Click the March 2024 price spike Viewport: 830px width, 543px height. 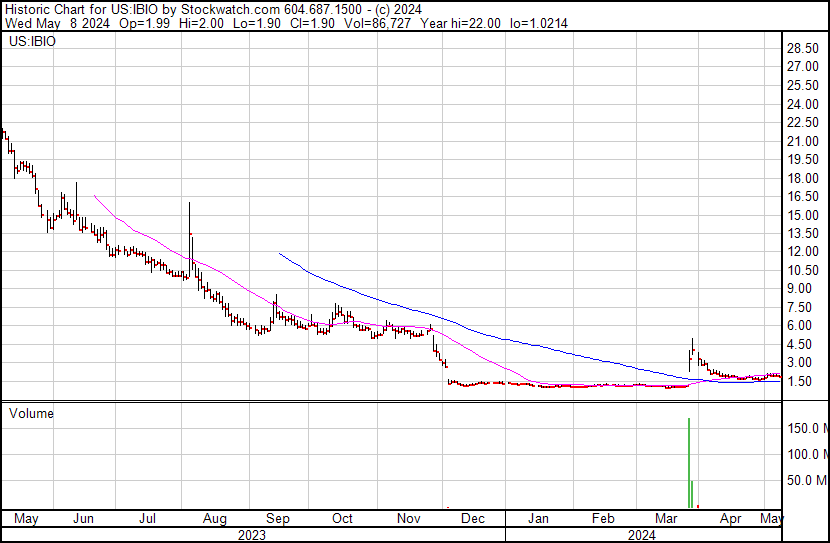692,340
